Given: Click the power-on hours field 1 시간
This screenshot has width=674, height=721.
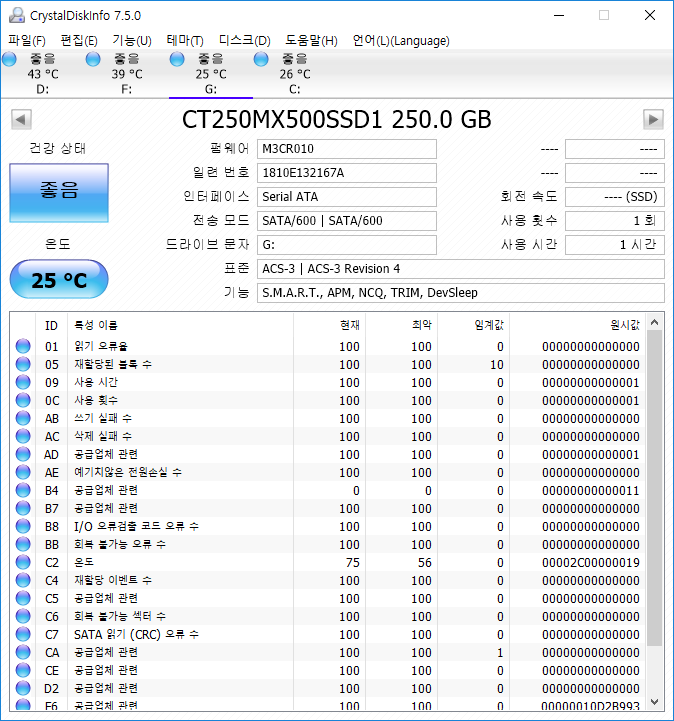Looking at the screenshot, I should pos(615,245).
